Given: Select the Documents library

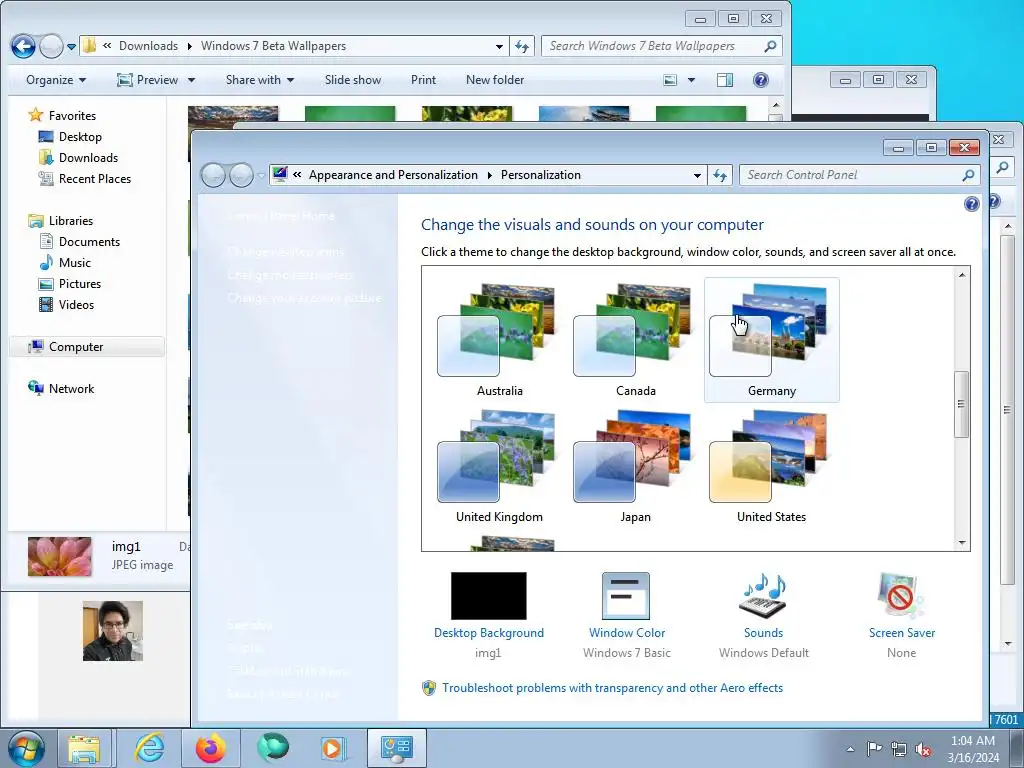Looking at the screenshot, I should click(x=89, y=242).
